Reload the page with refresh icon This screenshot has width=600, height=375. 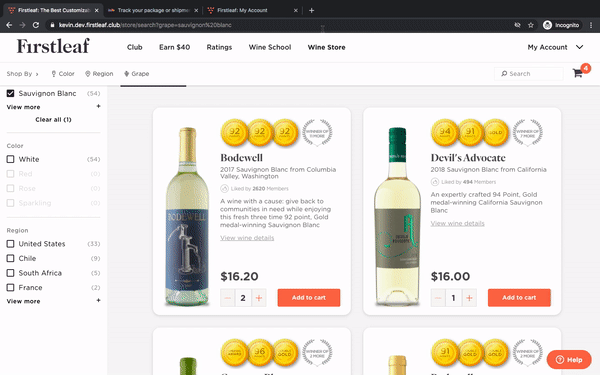(x=36, y=25)
